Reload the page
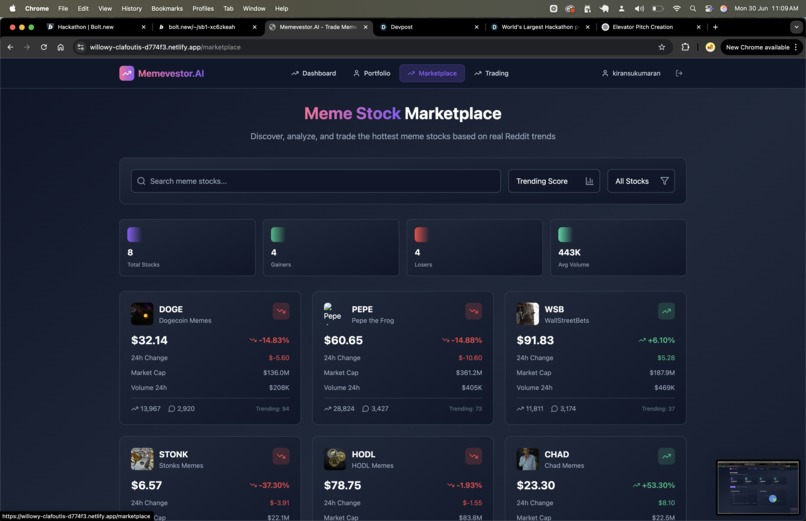Screen dimensions: 806x521 44,47
